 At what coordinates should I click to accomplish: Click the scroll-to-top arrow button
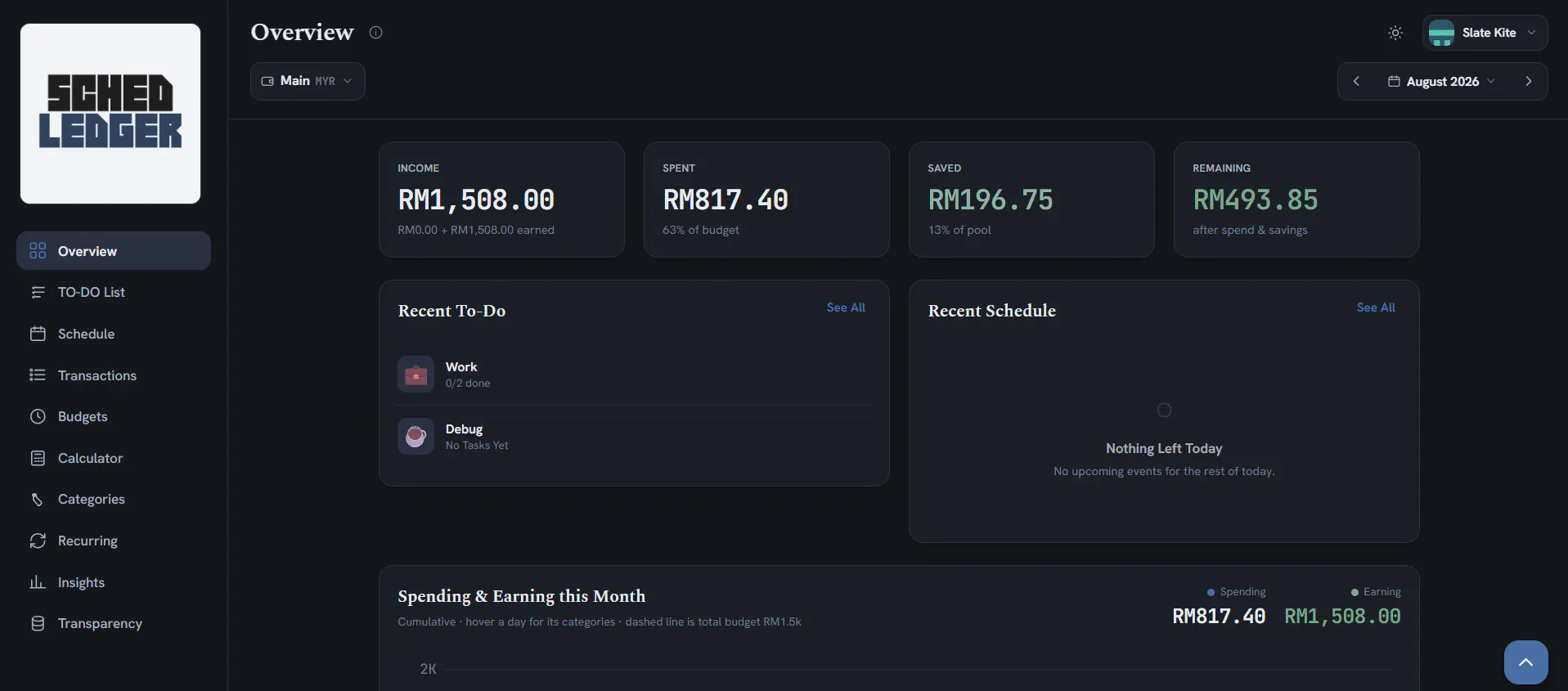(1525, 662)
